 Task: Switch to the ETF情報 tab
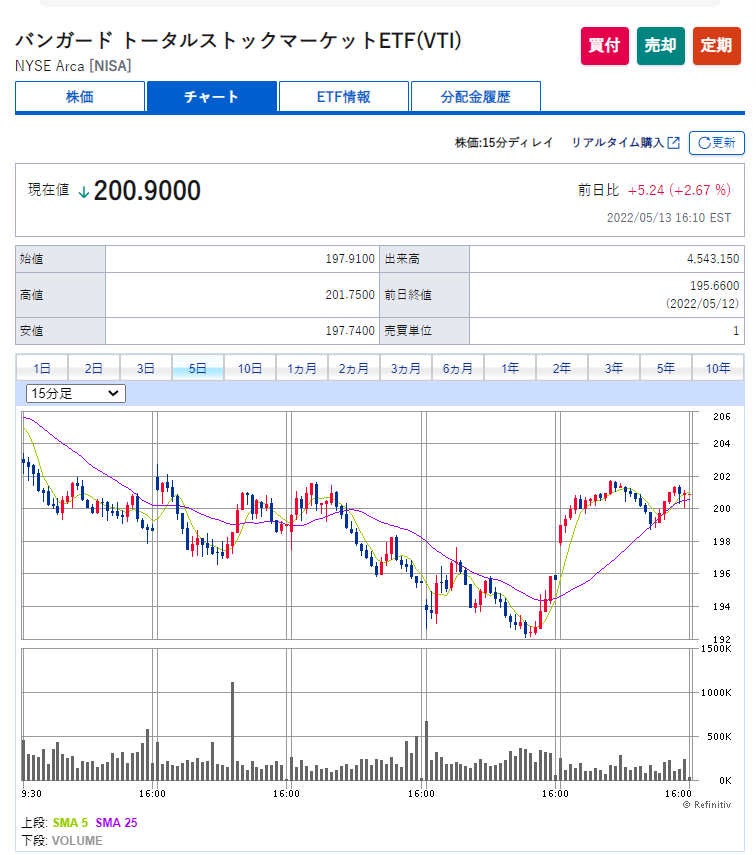[x=344, y=97]
